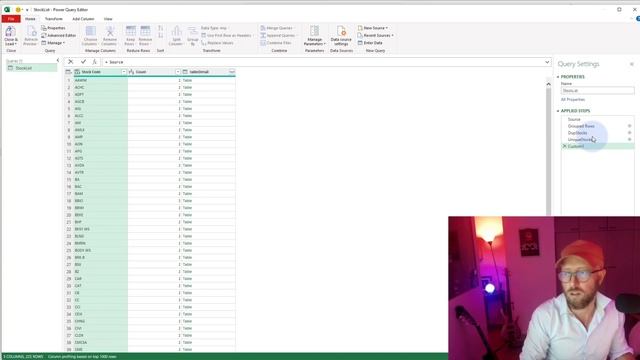Click the fx function icon
This screenshot has width=640, height=360.
click(x=94, y=62)
